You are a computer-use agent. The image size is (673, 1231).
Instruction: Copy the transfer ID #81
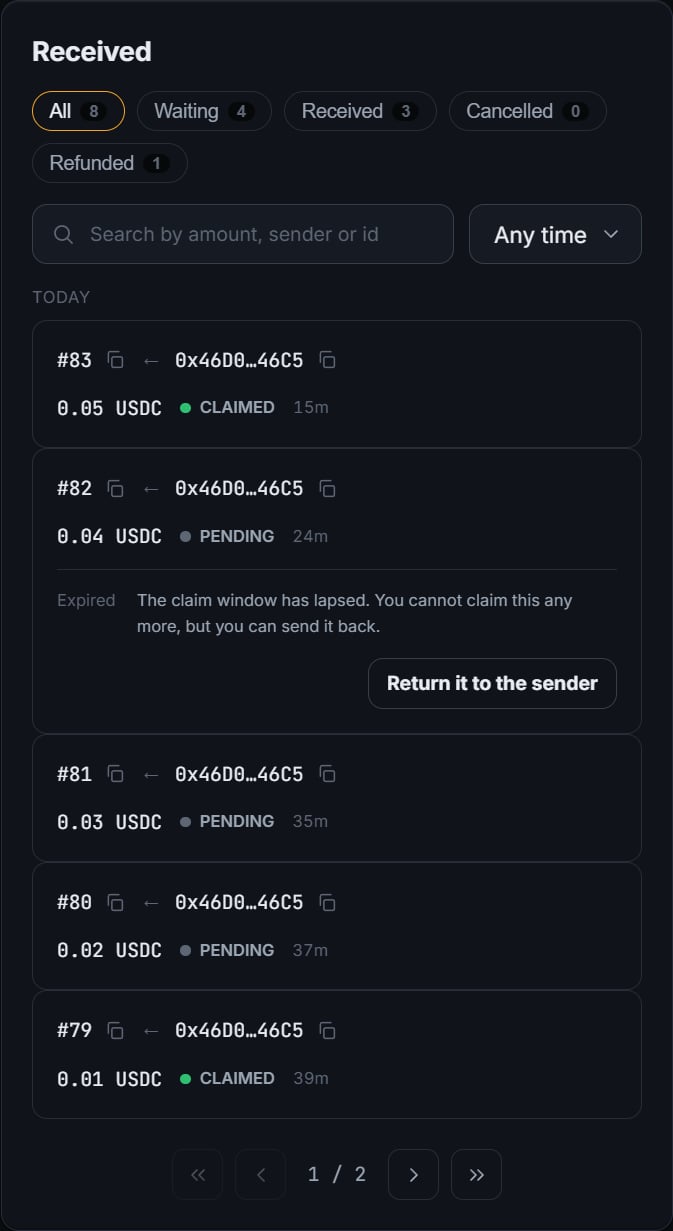(116, 774)
